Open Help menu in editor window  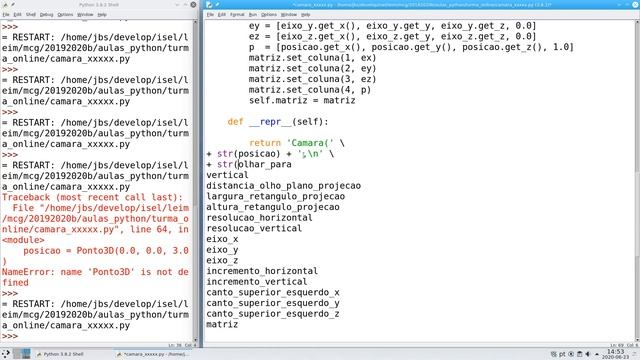306,15
